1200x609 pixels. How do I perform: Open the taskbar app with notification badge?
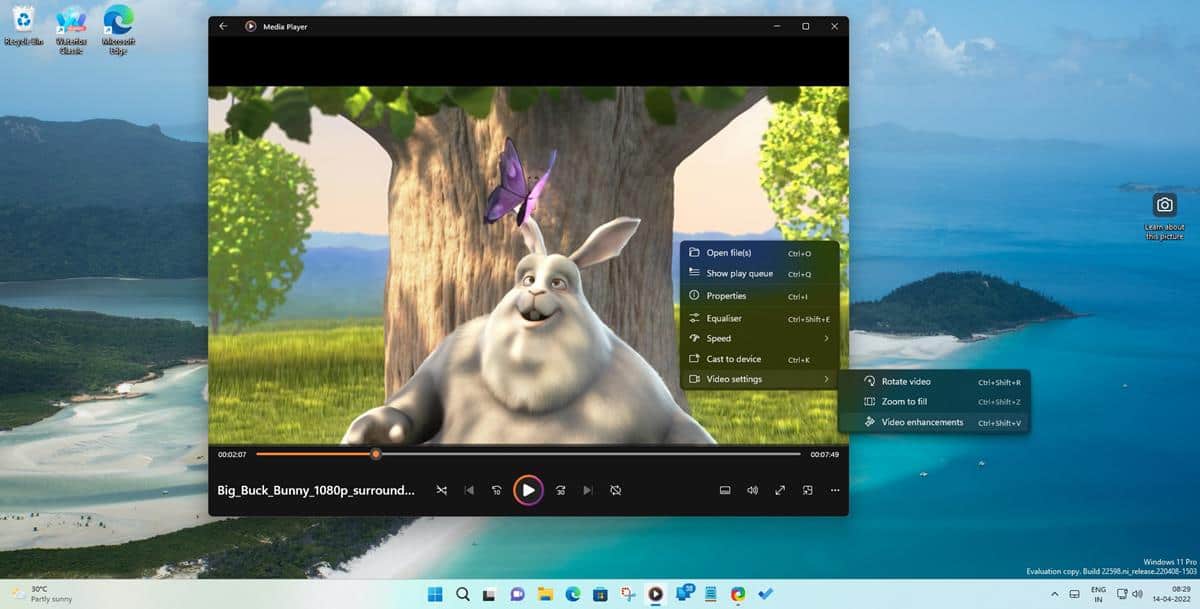[684, 594]
